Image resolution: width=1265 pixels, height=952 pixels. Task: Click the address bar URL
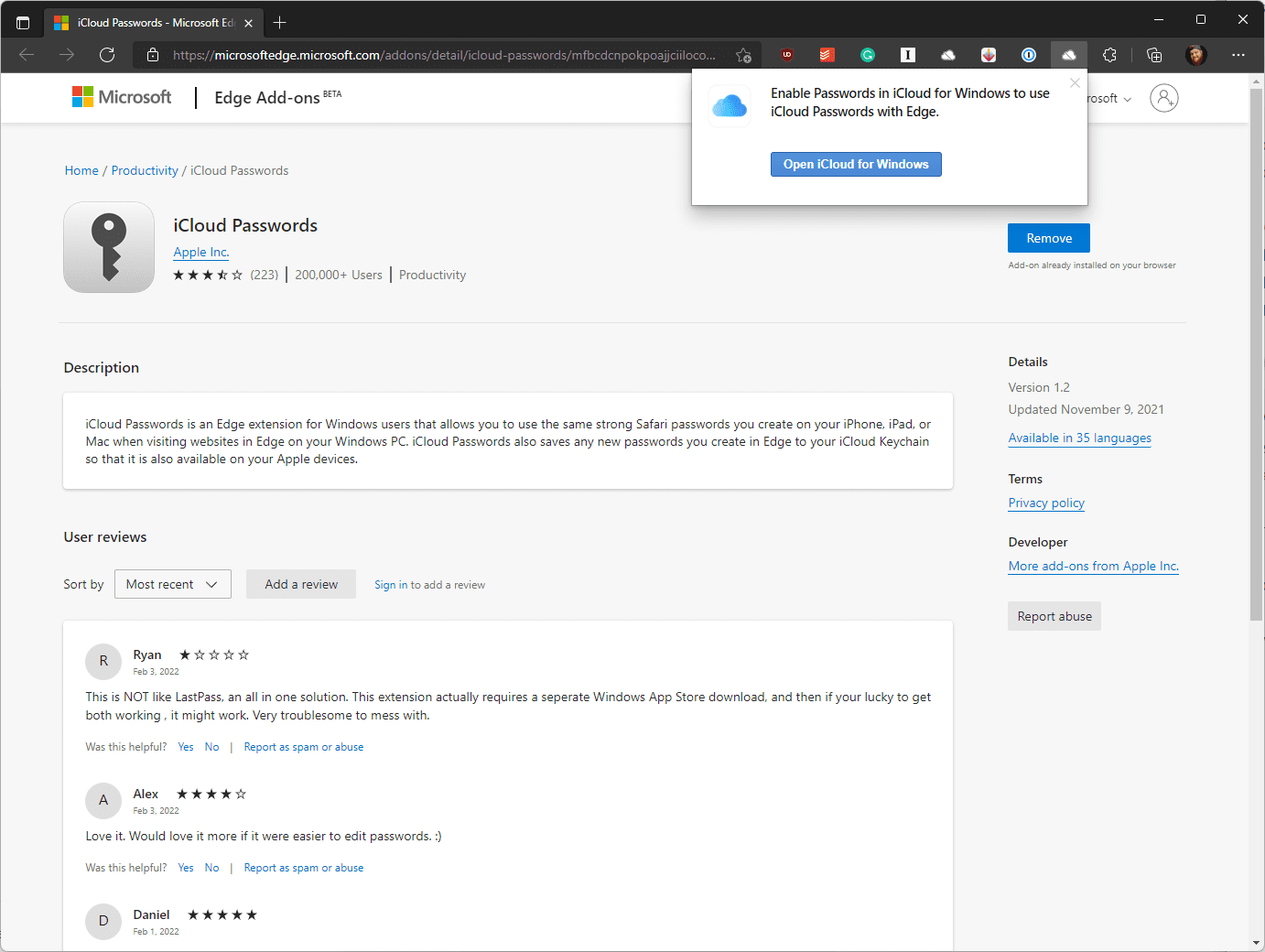pos(444,55)
